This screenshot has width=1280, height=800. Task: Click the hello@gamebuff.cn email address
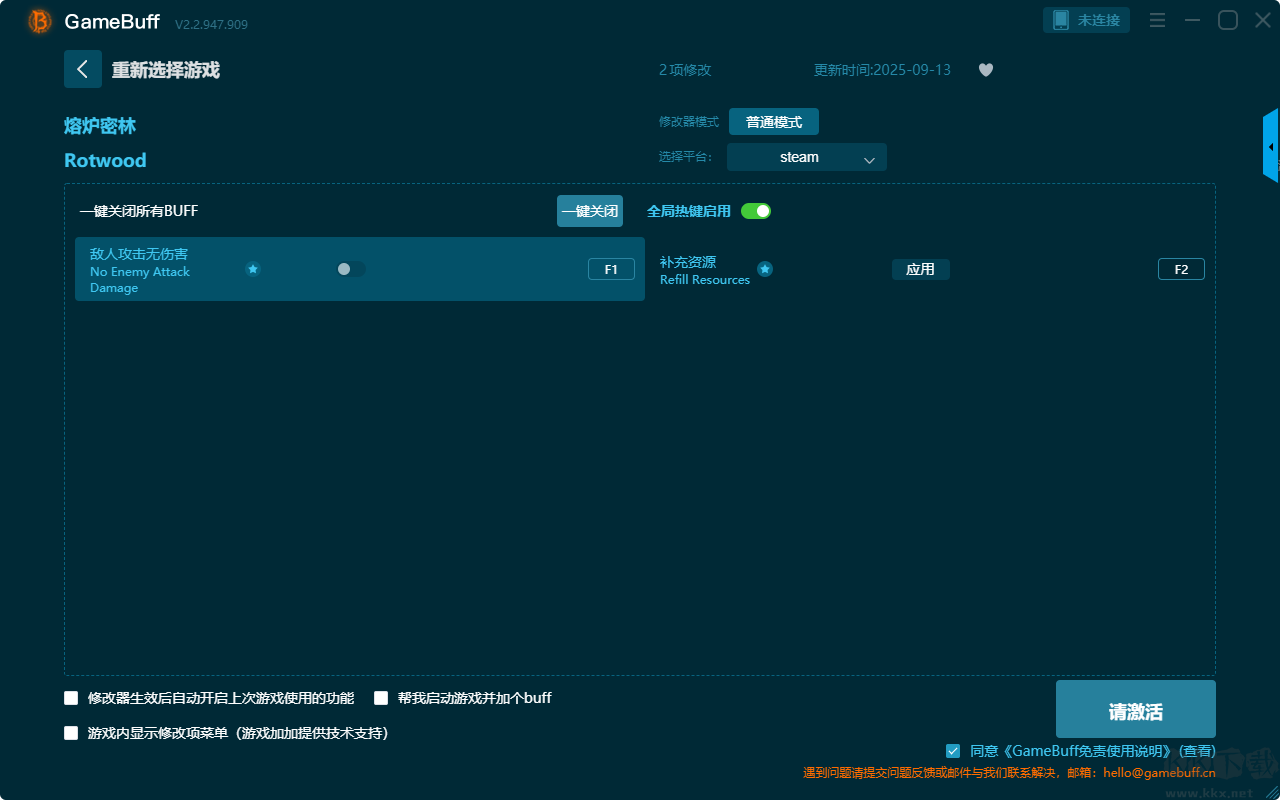point(1160,773)
